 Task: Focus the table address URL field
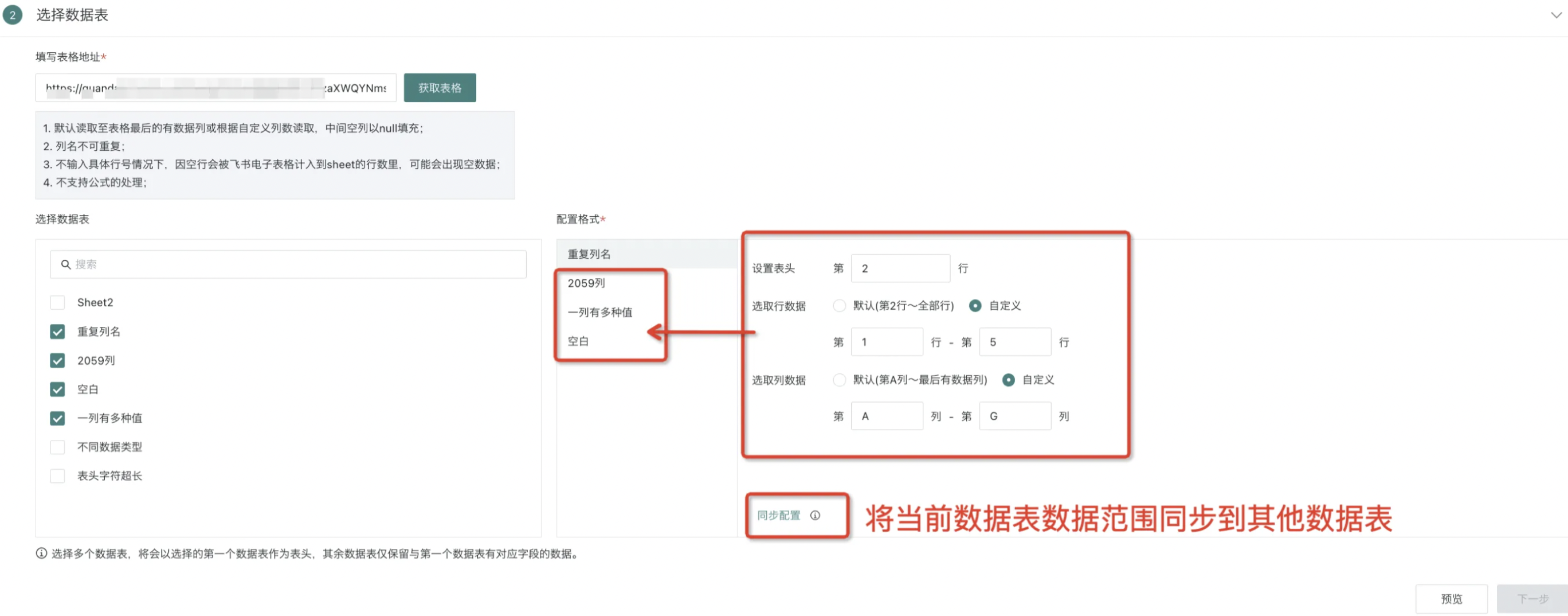215,88
